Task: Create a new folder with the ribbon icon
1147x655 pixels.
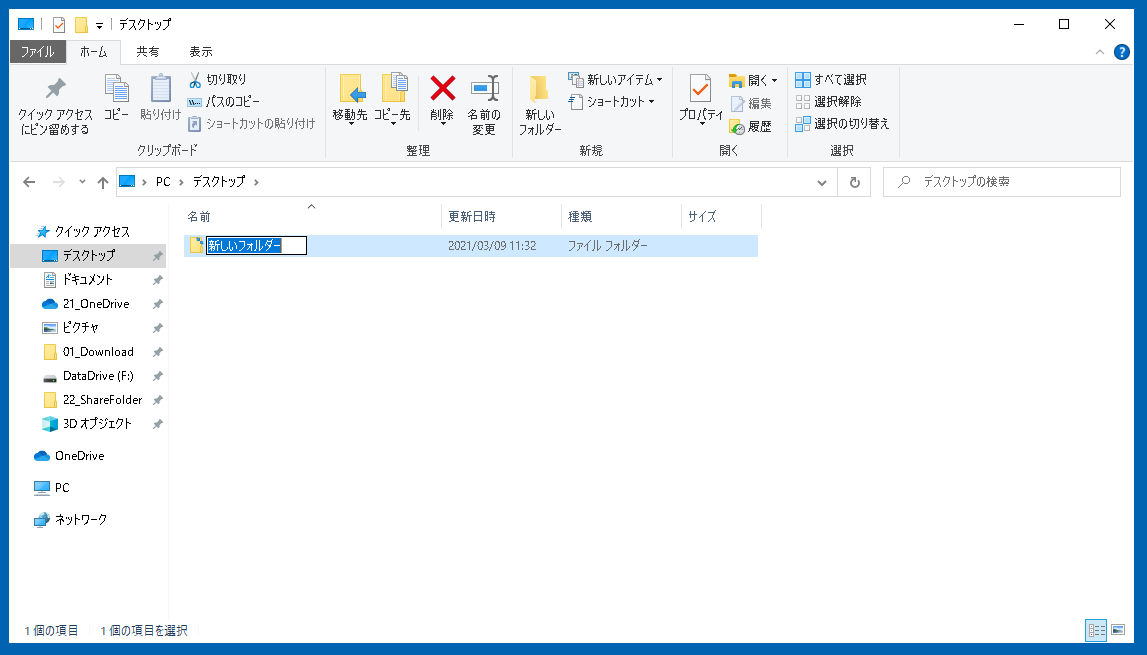Action: point(539,91)
